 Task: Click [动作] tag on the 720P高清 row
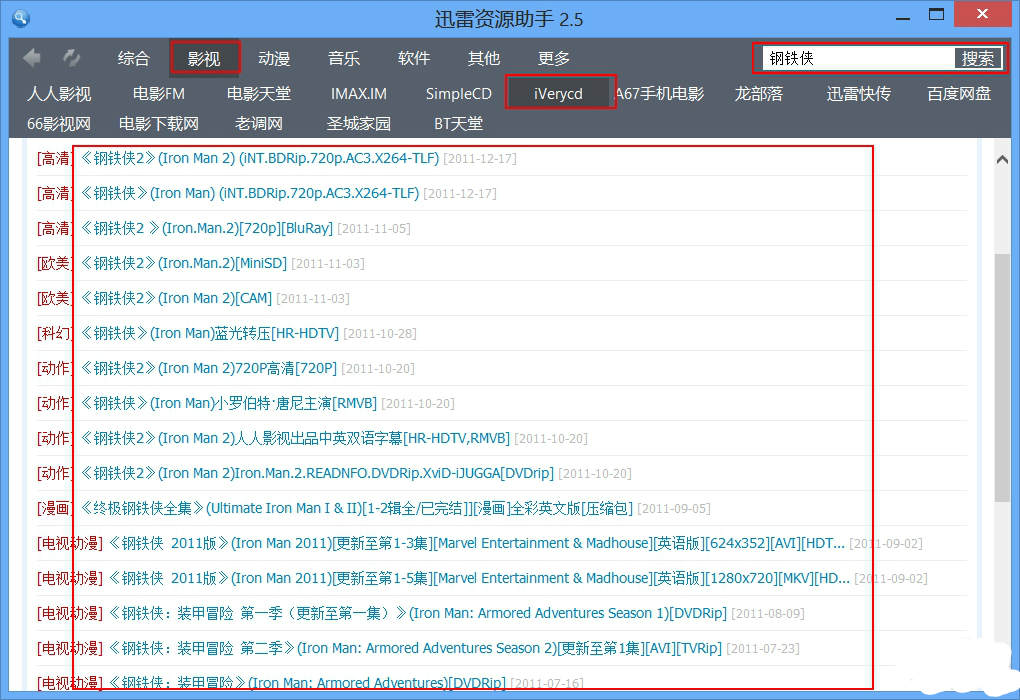[55, 369]
